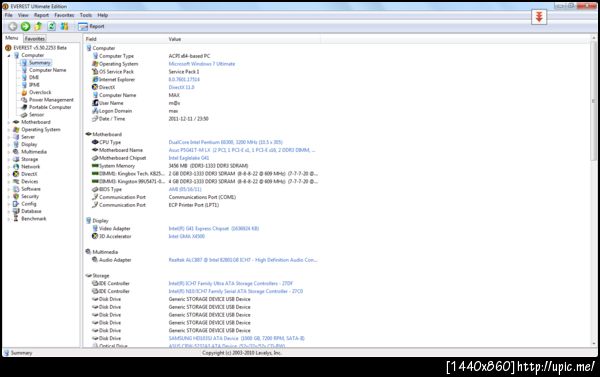Open the Microsoft Windows 7 Ultimate link
Viewport: 600px width, 377px height.
coord(202,64)
